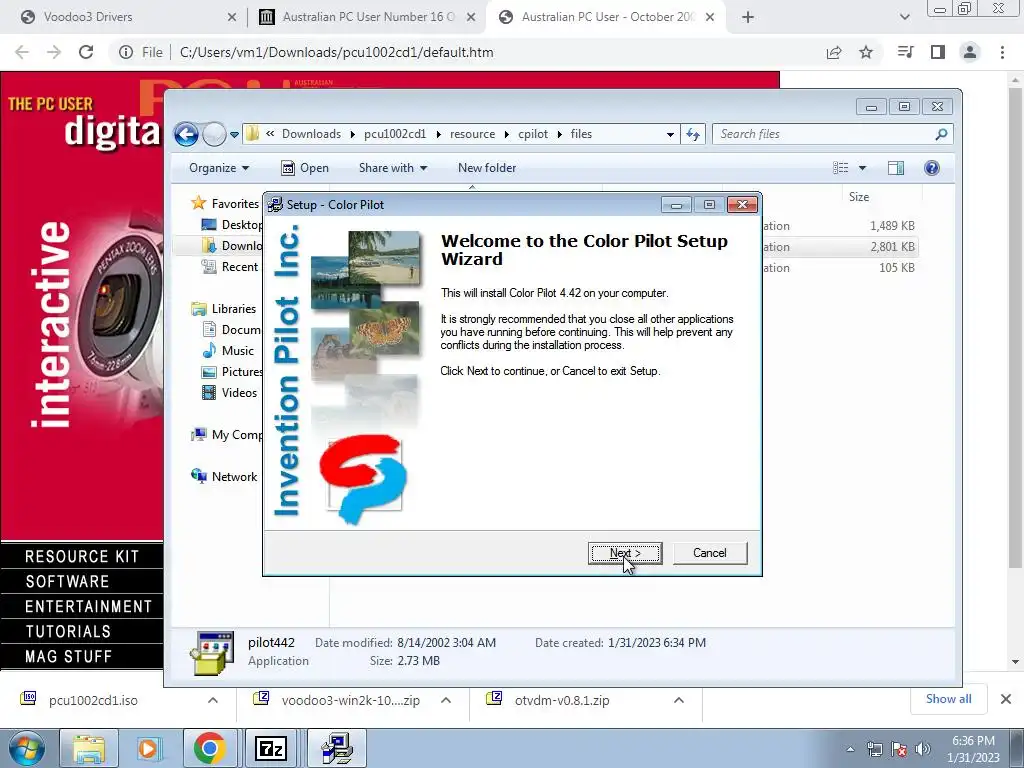The height and width of the screenshot is (768, 1024).
Task: Click 'cpilot' breadcrumb in address bar
Action: [533, 134]
